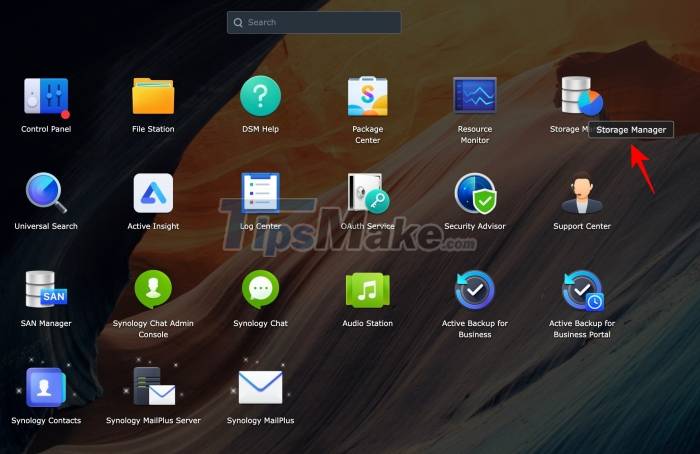Click the "Synology Contacts" label text

[46, 420]
